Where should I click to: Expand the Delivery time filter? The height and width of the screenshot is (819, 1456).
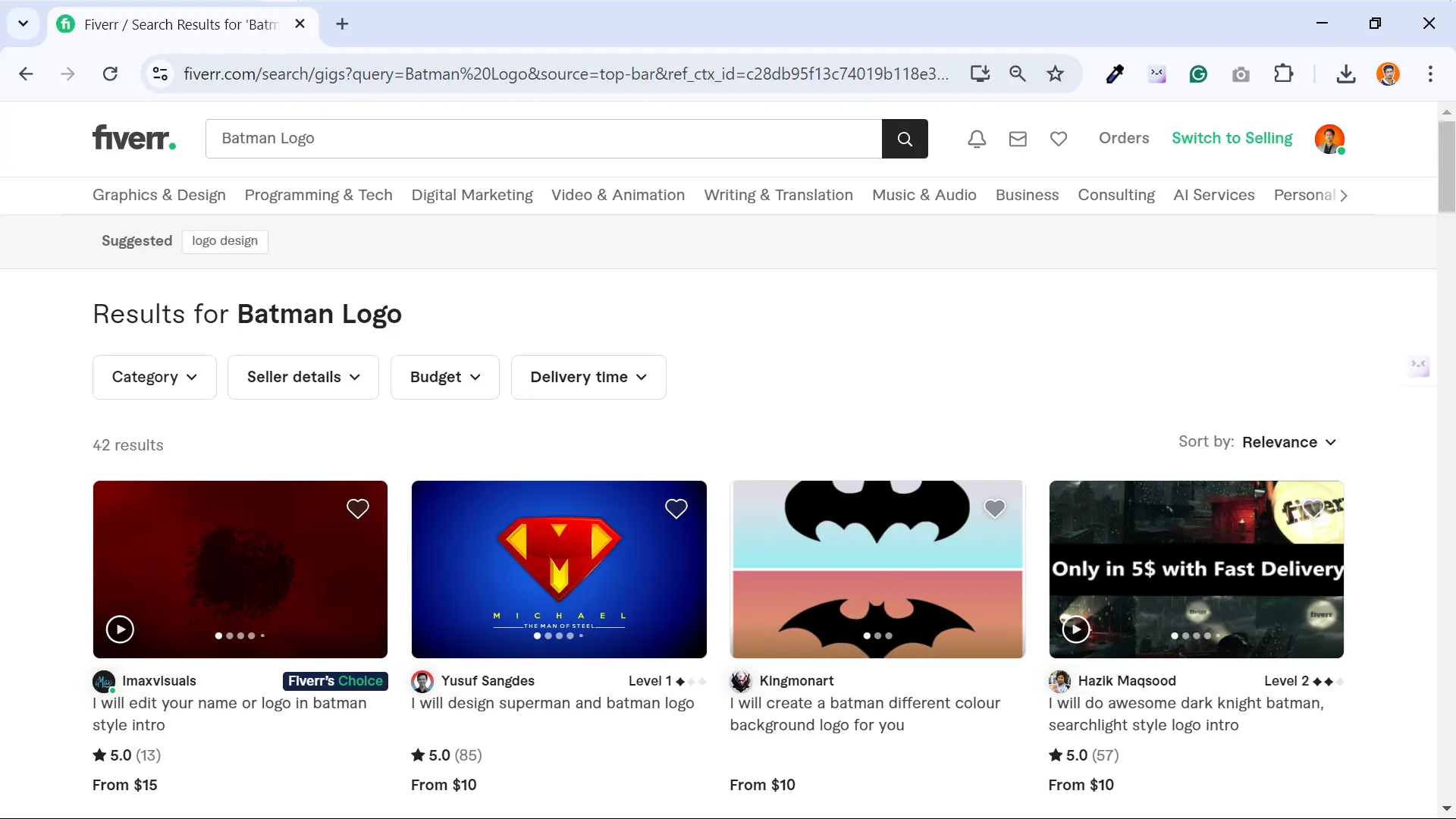coord(588,377)
